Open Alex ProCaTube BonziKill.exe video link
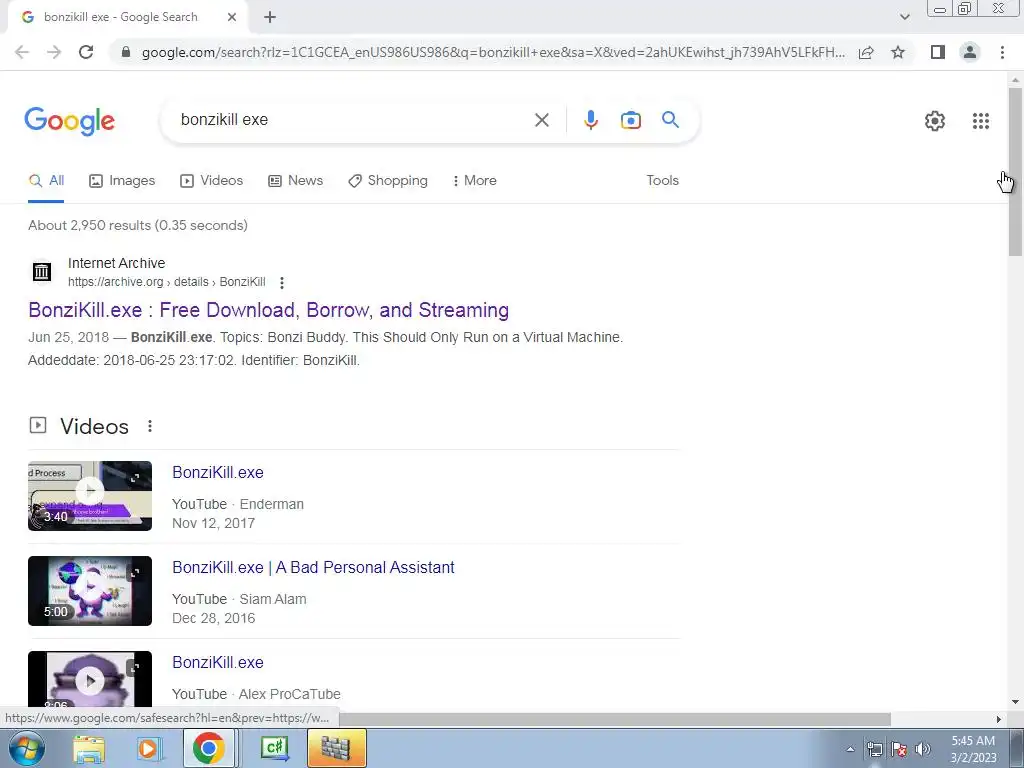Viewport: 1024px width, 768px height. point(217,662)
